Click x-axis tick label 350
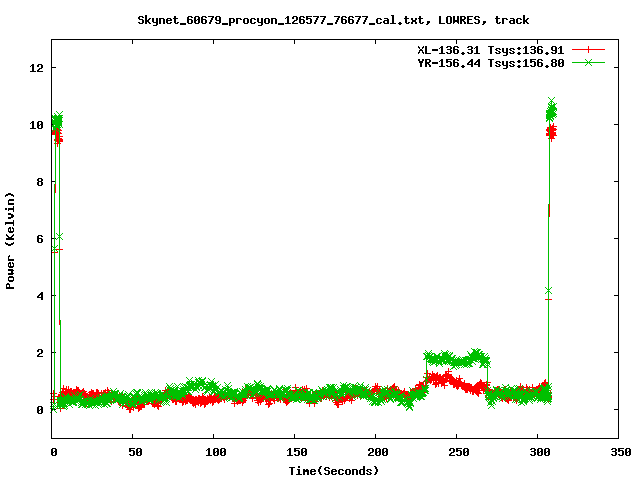This screenshot has width=640, height=480. pos(620,452)
